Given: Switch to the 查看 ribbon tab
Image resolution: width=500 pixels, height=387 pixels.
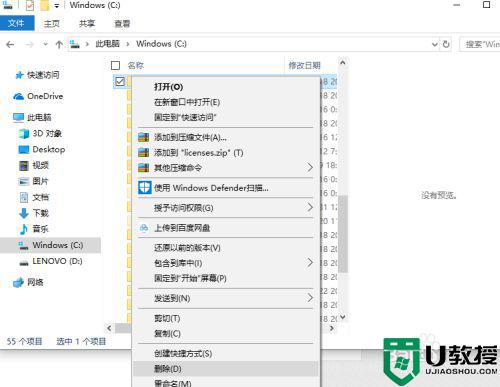Looking at the screenshot, I should pos(122,24).
